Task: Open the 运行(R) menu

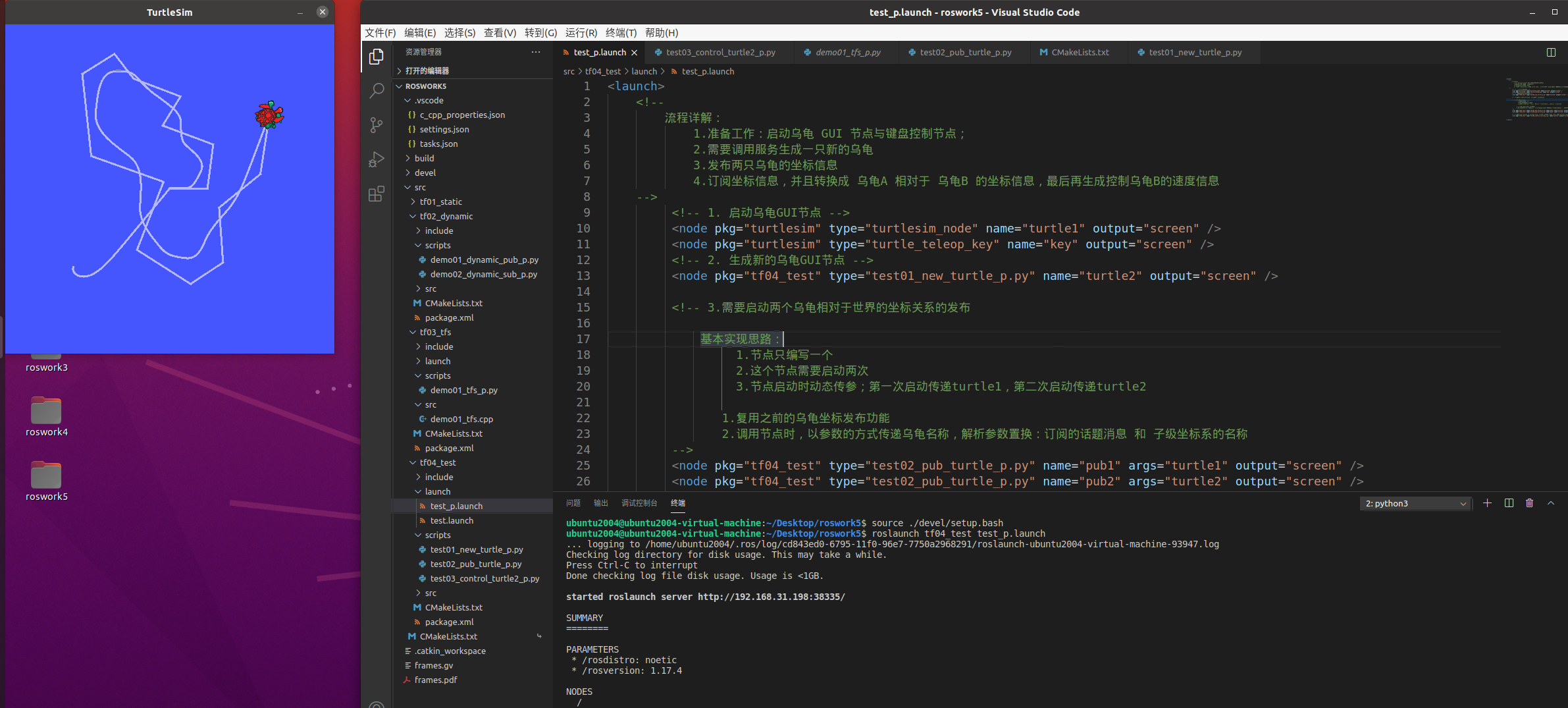Action: [x=581, y=33]
